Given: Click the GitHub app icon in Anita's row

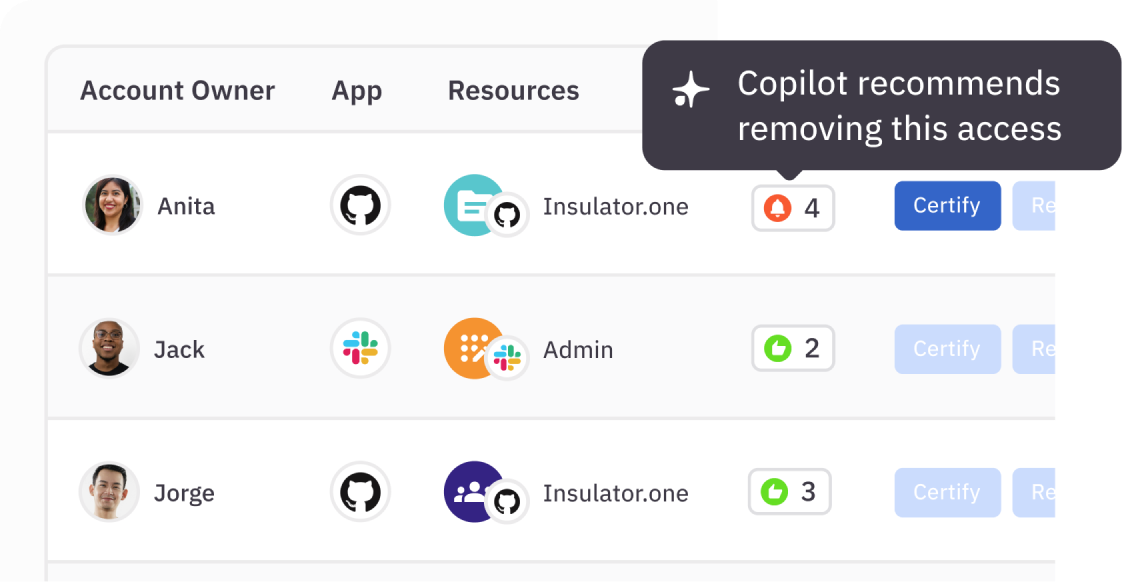Looking at the screenshot, I should coord(360,206).
